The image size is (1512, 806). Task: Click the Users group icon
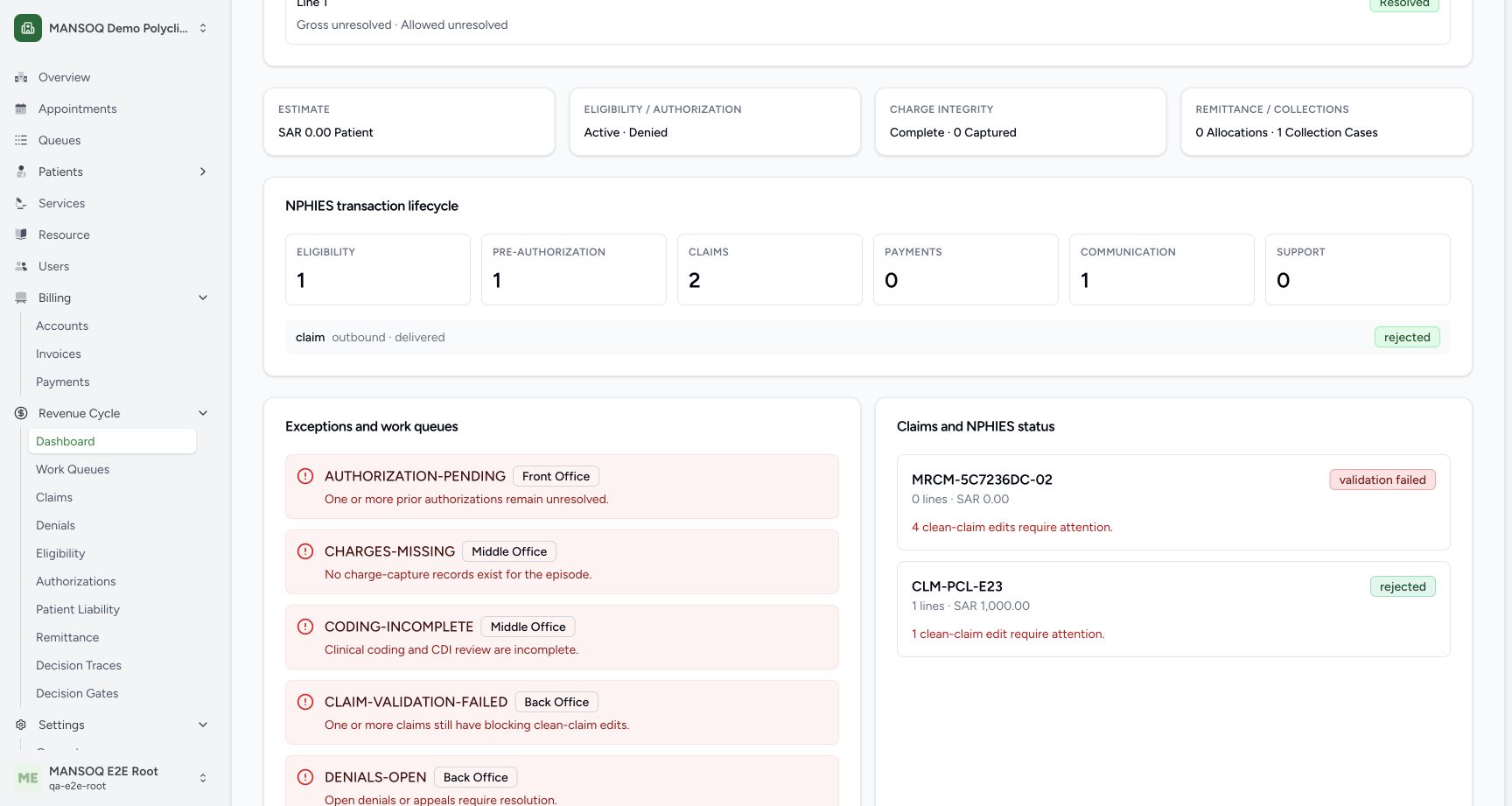click(x=21, y=266)
